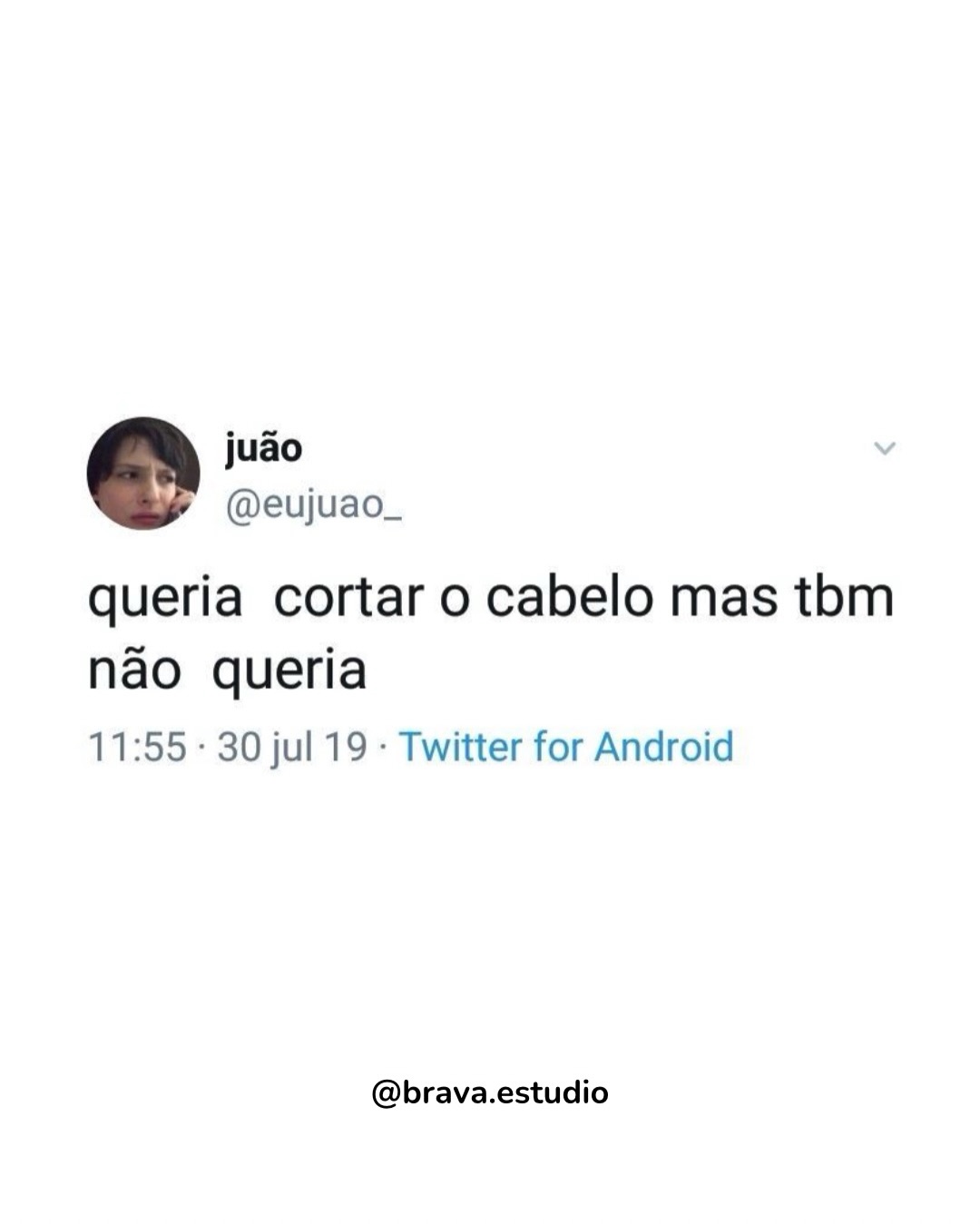This screenshot has height=1224, width=980.
Task: Select the word cabelo in the tweet
Action: coord(568,597)
